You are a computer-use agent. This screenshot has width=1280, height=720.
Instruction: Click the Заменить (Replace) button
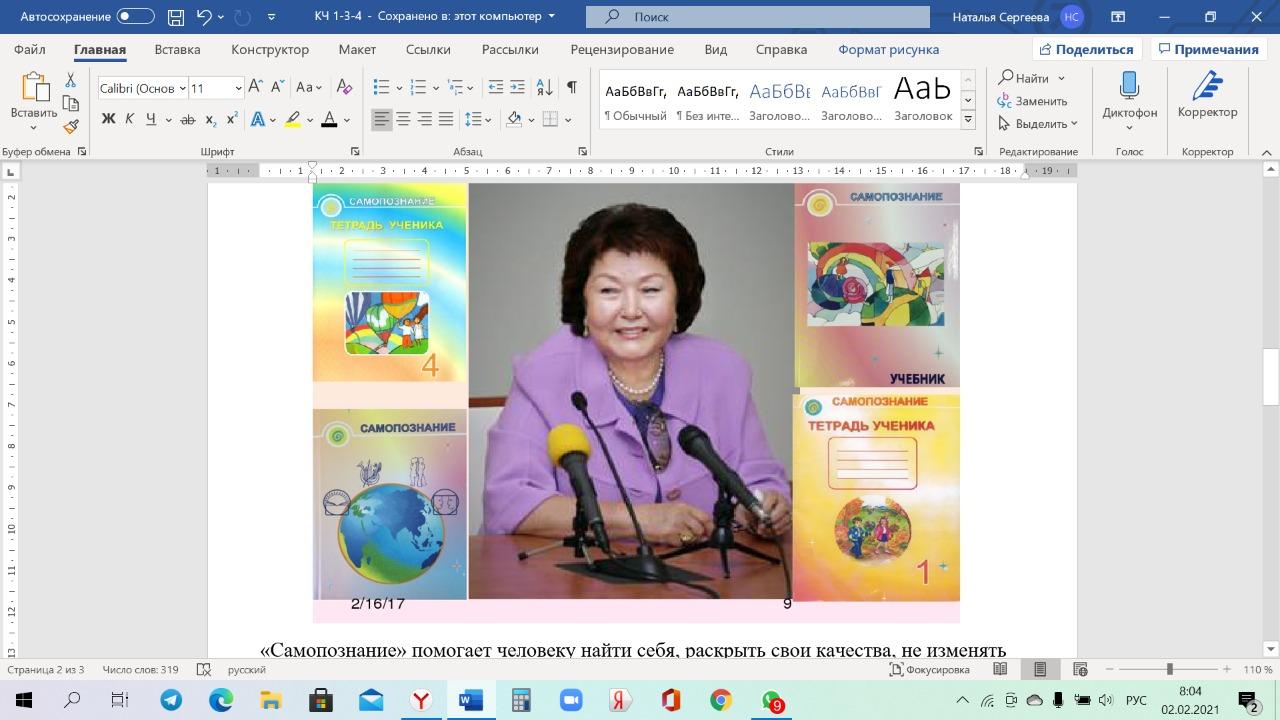click(1033, 101)
